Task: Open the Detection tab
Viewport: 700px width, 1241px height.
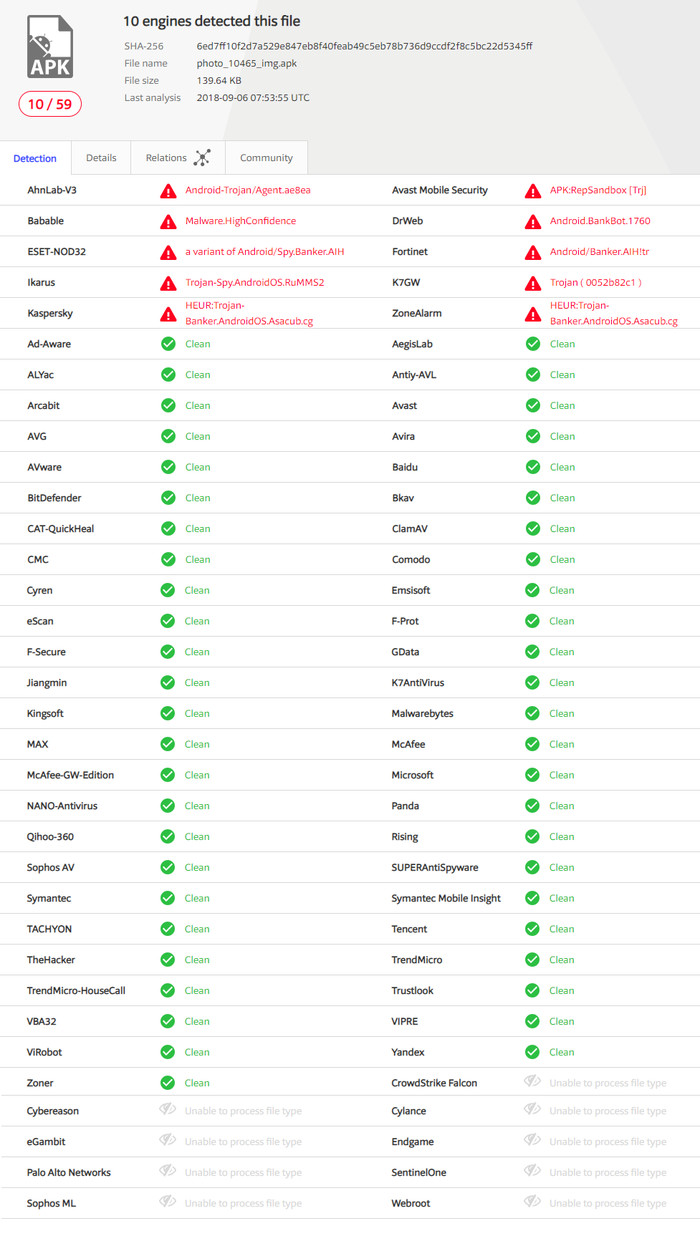Action: pos(35,159)
